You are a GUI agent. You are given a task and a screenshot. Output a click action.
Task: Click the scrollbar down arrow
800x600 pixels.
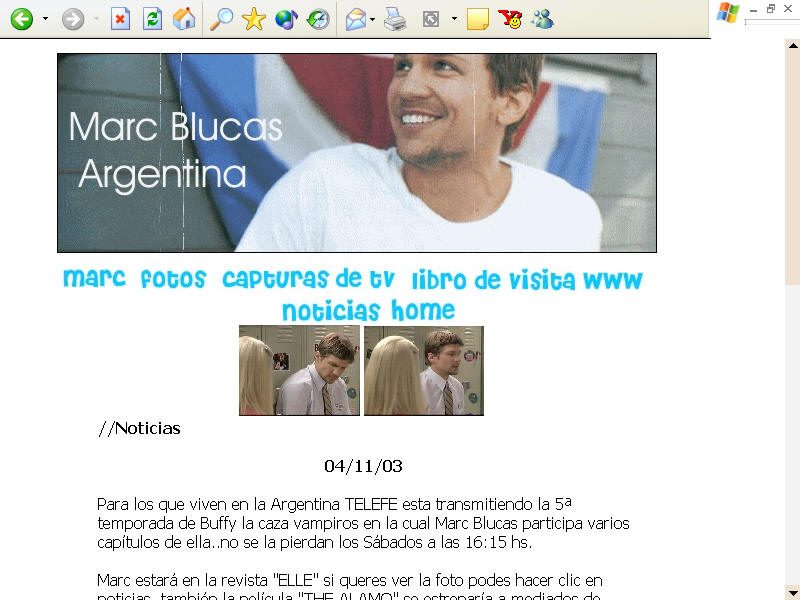coord(793,592)
